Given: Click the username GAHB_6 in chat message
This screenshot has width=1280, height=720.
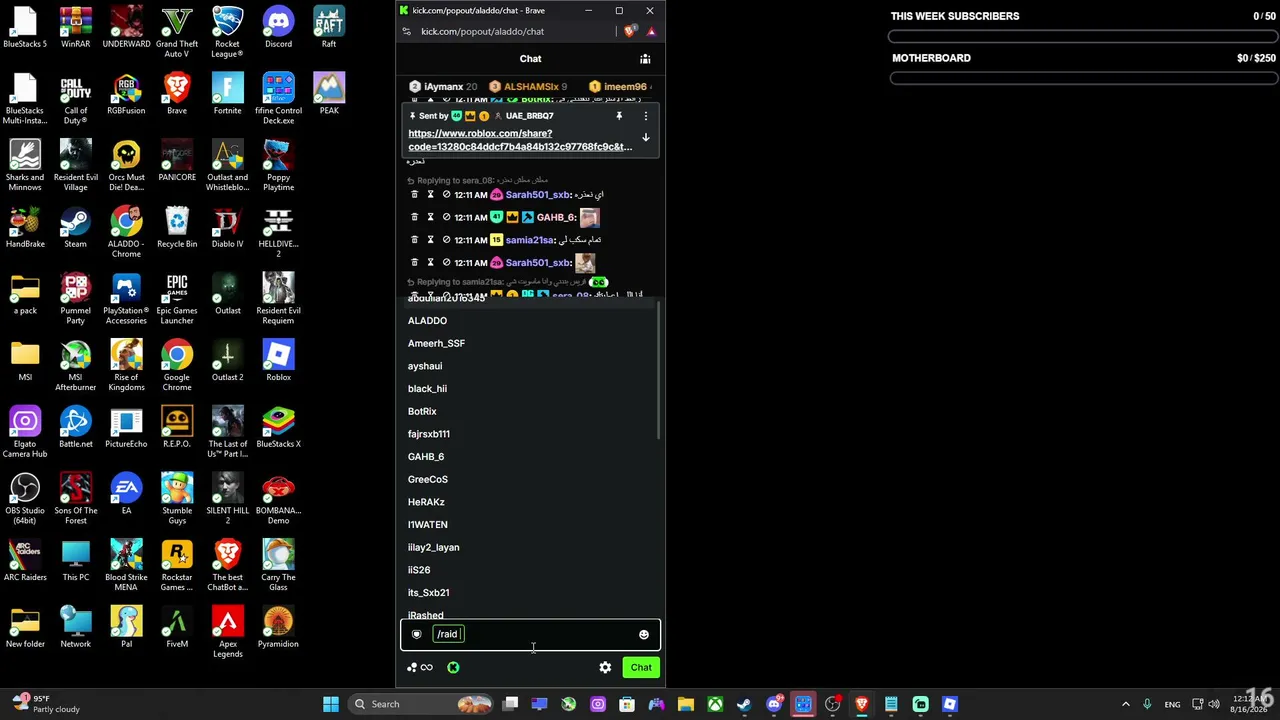Looking at the screenshot, I should pos(555,217).
